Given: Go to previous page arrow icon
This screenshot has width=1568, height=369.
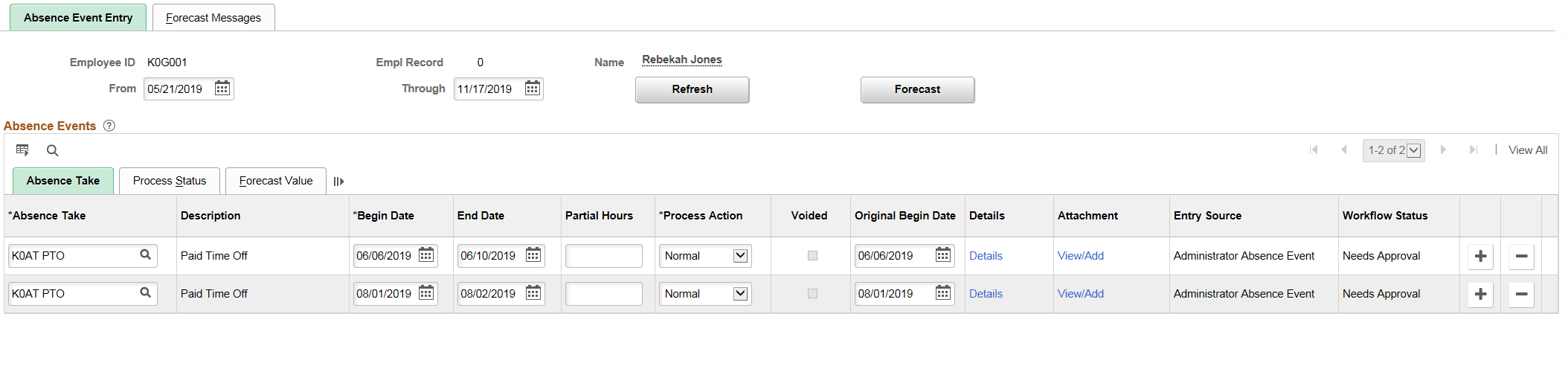Looking at the screenshot, I should click(1344, 150).
